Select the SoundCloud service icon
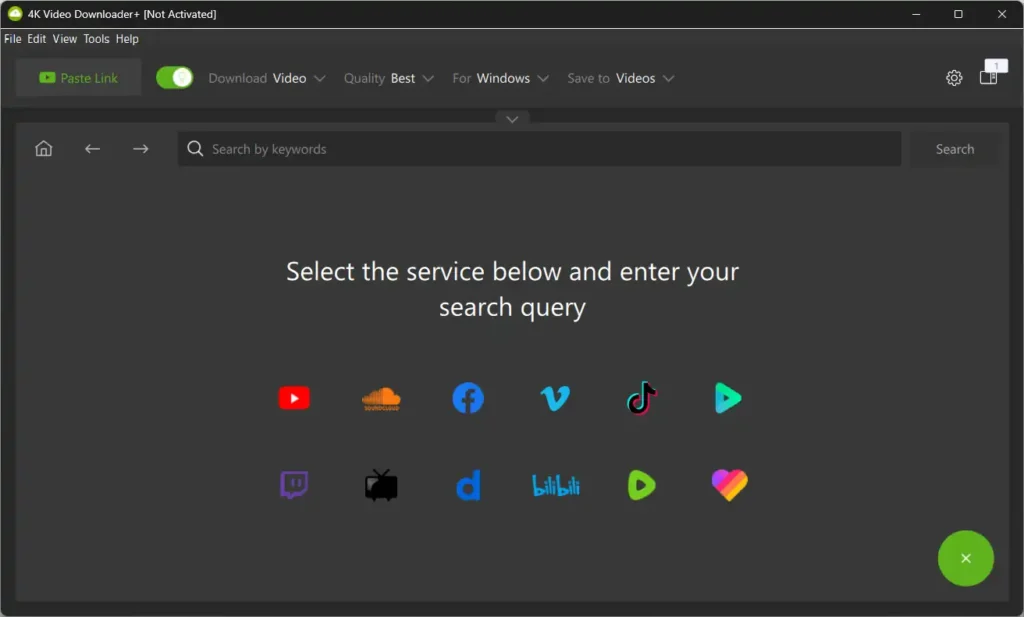The width and height of the screenshot is (1024, 617). tap(381, 399)
